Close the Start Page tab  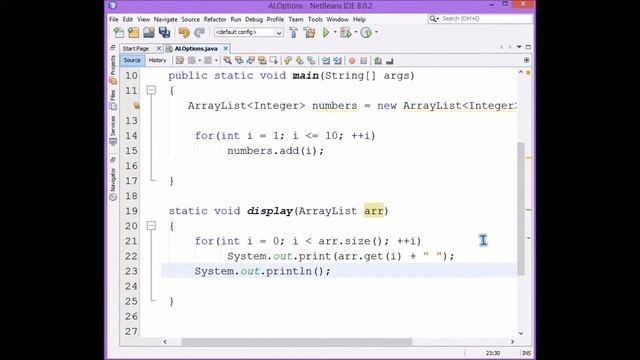(x=159, y=49)
